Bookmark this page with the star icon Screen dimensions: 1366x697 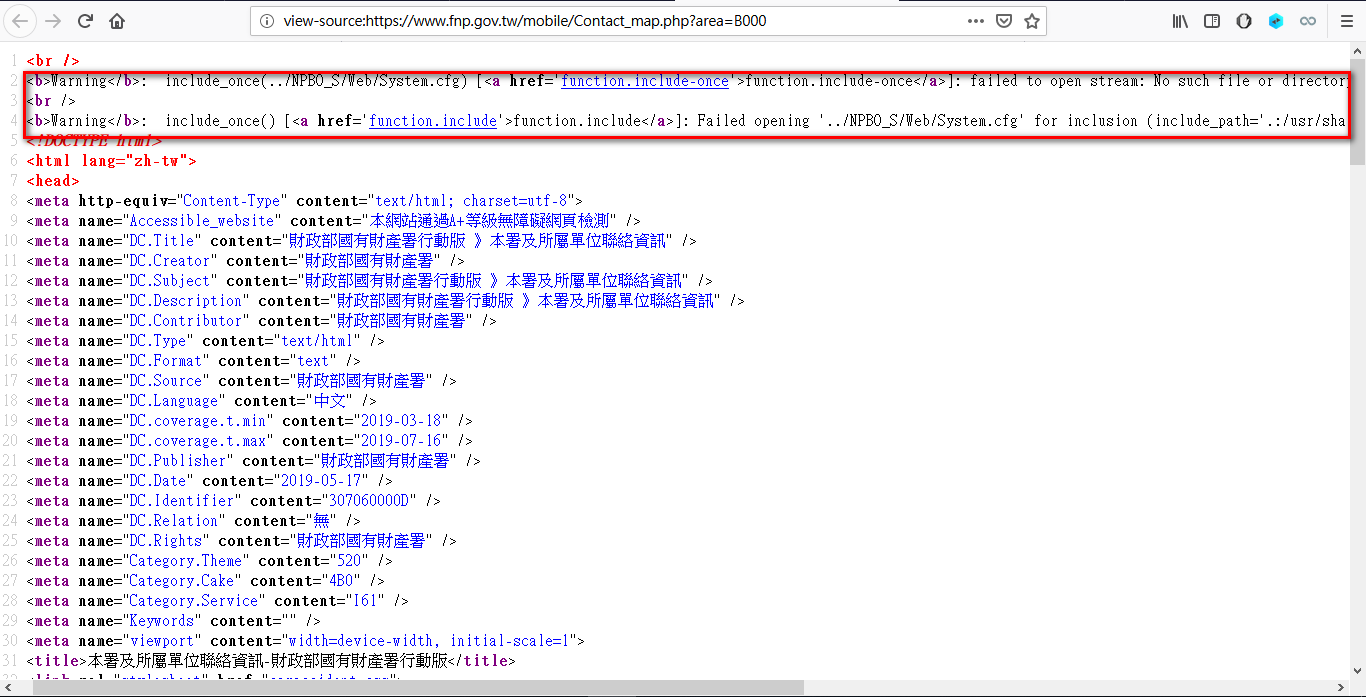tap(1032, 21)
